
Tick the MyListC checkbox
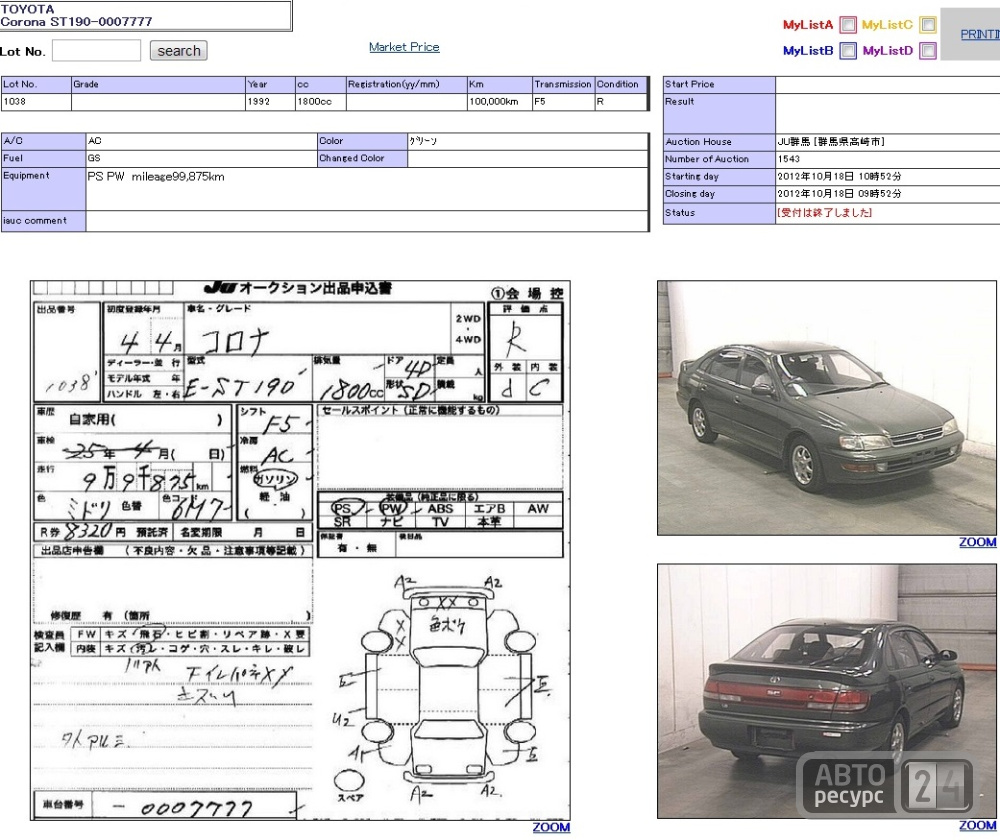(x=928, y=25)
